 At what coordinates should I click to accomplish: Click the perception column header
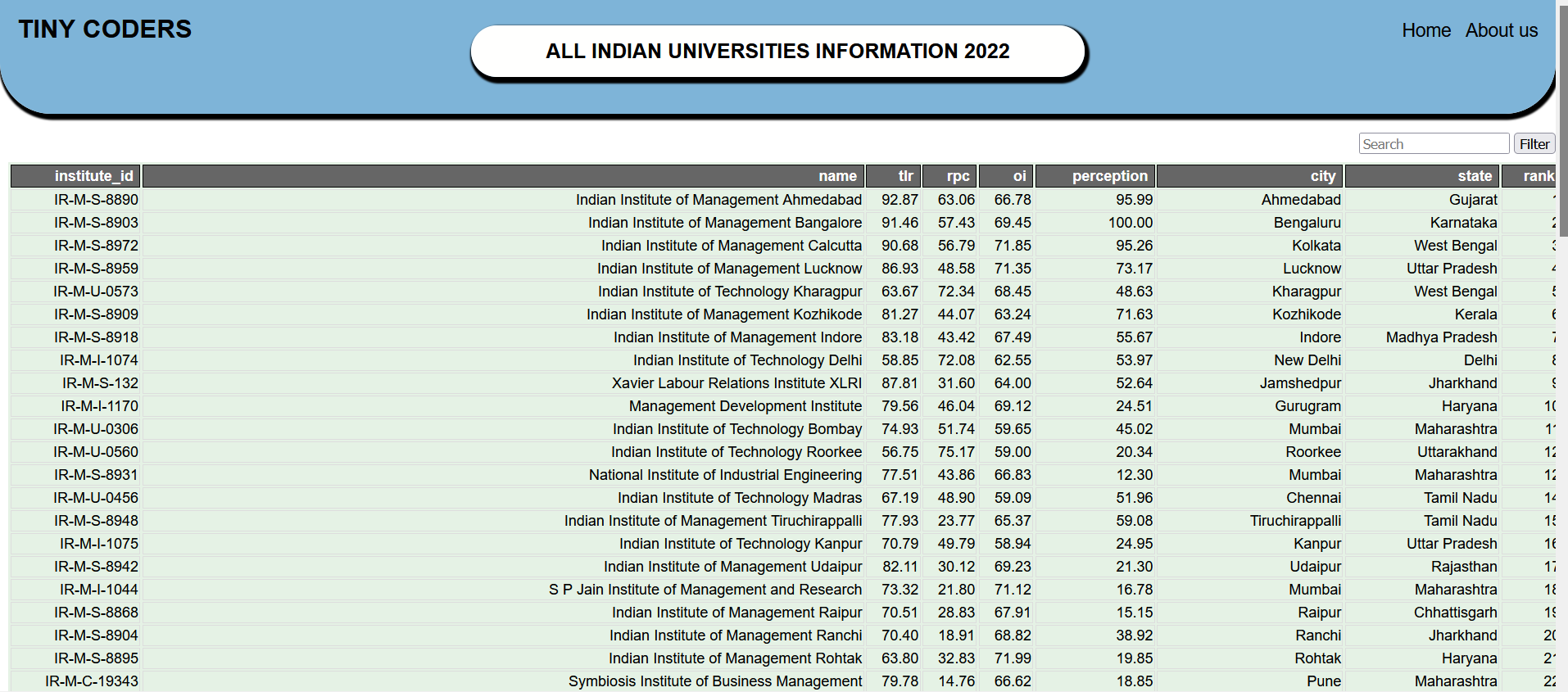(x=1095, y=176)
